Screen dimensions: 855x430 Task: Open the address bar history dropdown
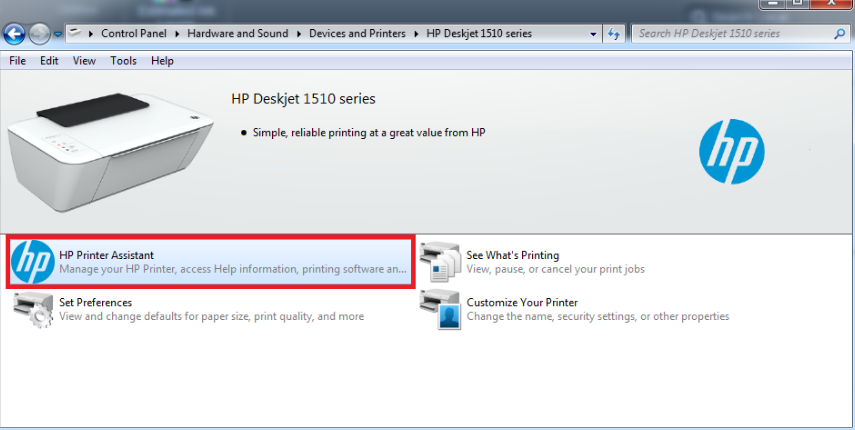coord(593,34)
